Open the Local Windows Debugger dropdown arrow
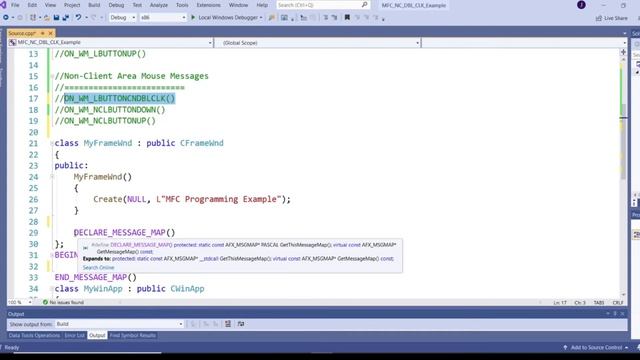 tap(261, 18)
